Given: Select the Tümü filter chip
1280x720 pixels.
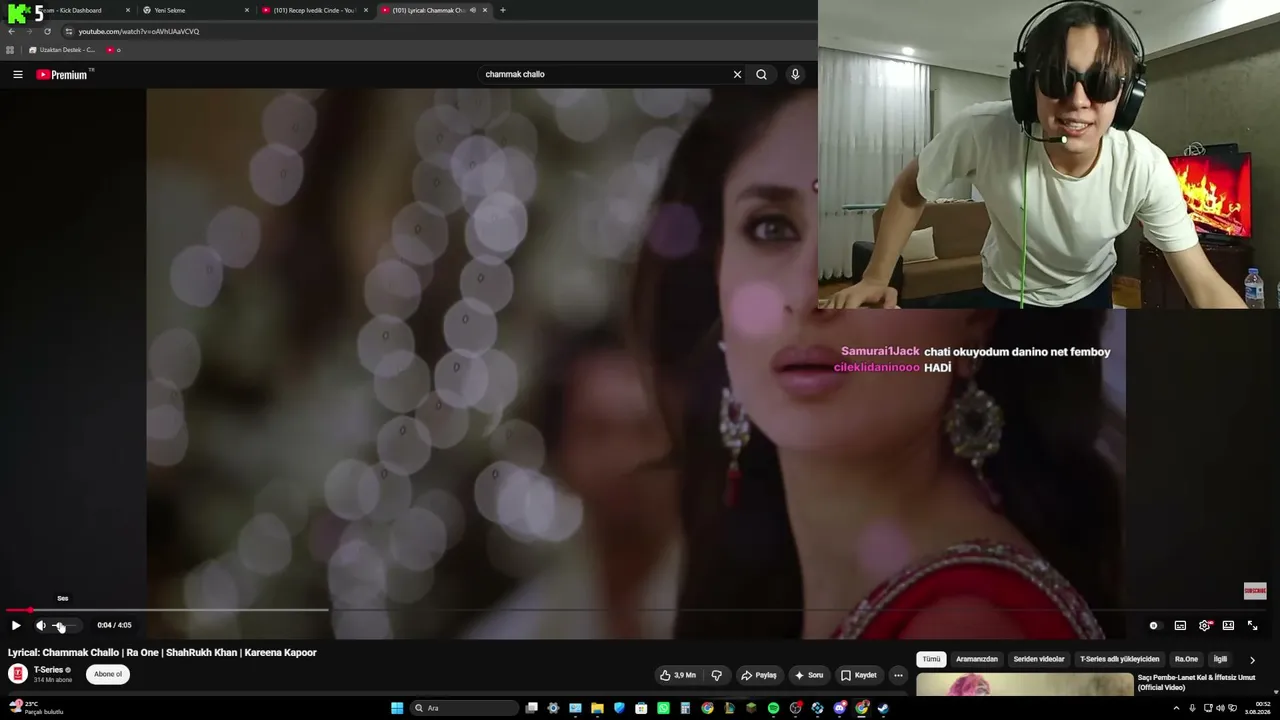Looking at the screenshot, I should pyautogui.click(x=931, y=659).
